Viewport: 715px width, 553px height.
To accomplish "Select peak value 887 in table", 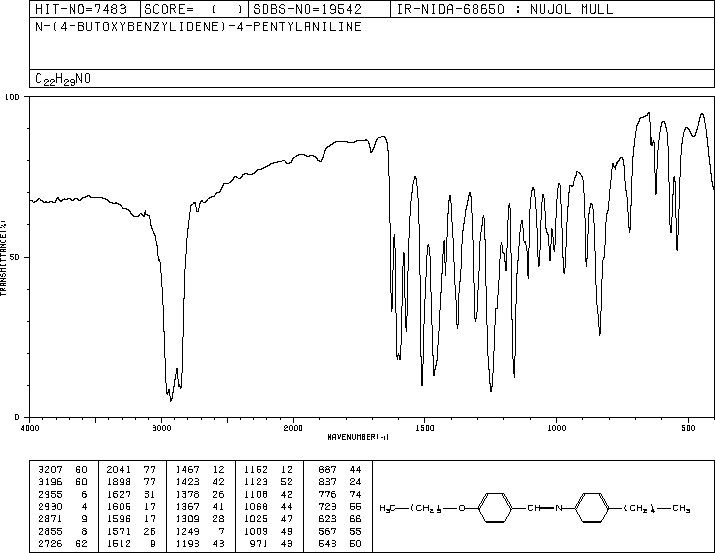I will pos(327,470).
